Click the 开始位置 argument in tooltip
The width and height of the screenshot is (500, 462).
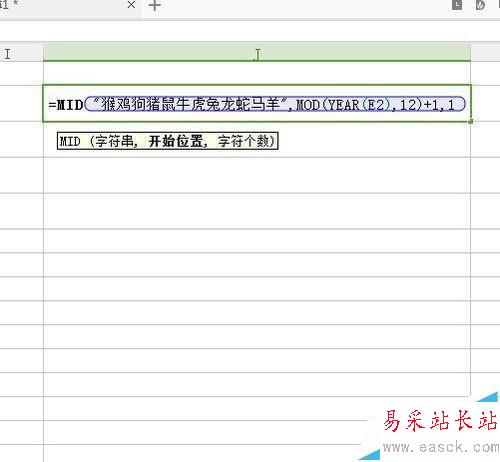click(x=176, y=141)
